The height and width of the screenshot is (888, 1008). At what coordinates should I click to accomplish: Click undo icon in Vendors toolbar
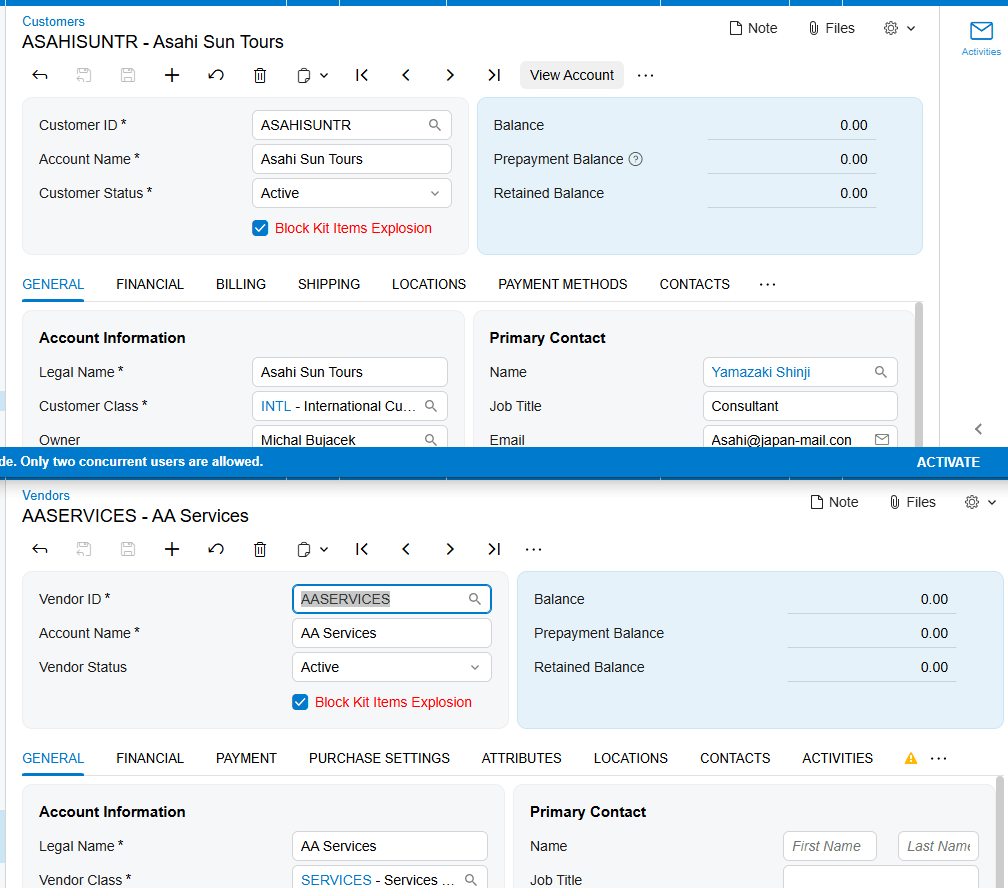216,549
